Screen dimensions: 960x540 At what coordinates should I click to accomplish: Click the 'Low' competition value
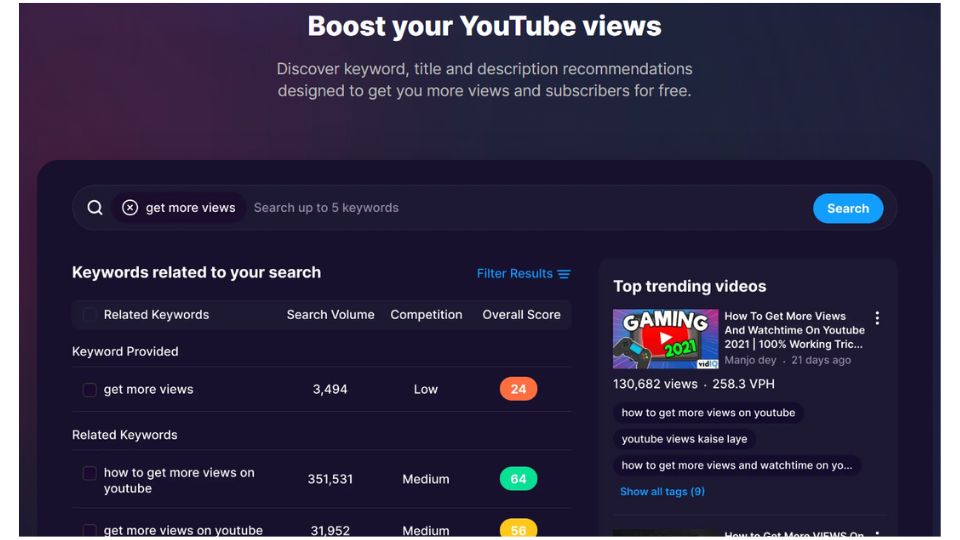click(x=426, y=389)
